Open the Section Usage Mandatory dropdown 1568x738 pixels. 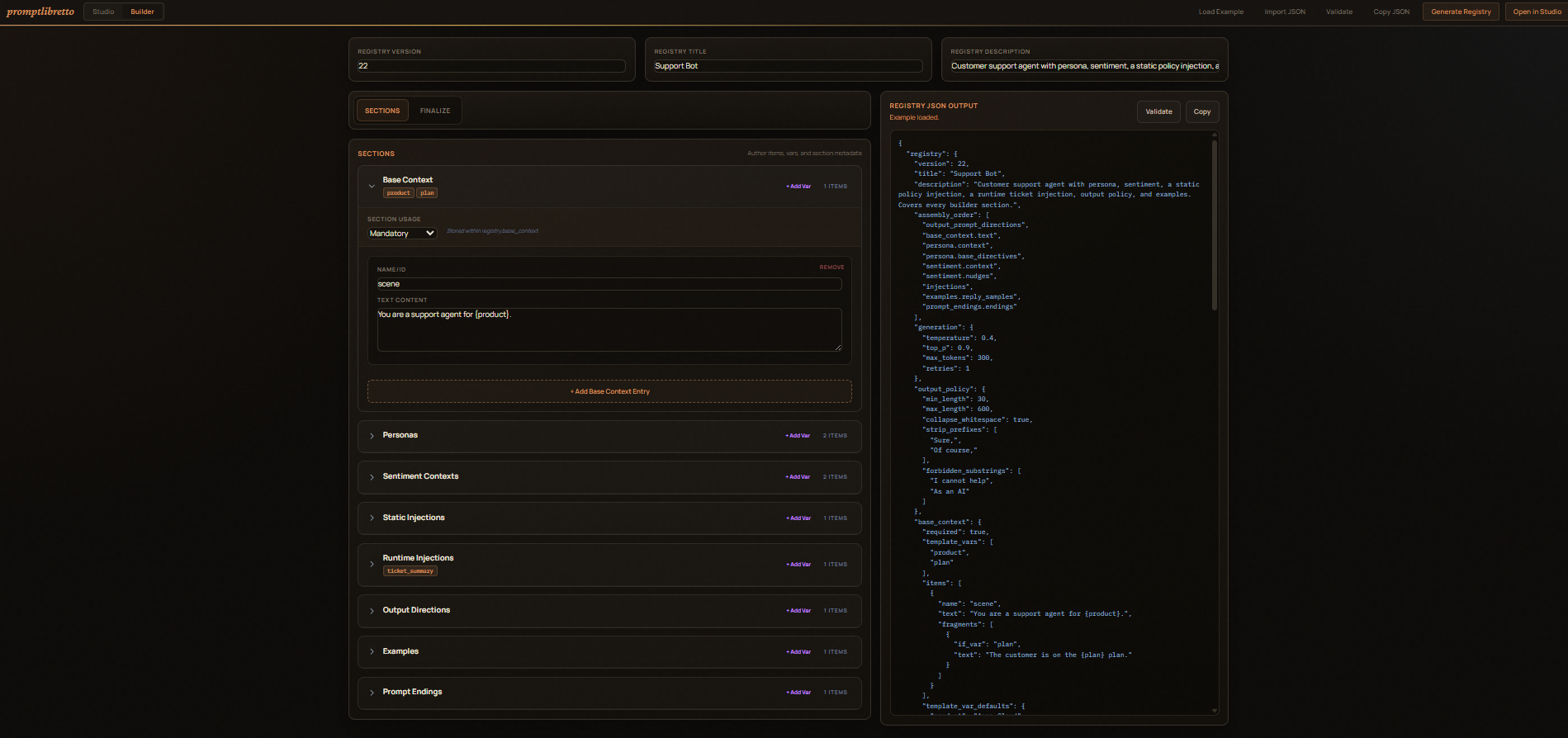pyautogui.click(x=402, y=234)
